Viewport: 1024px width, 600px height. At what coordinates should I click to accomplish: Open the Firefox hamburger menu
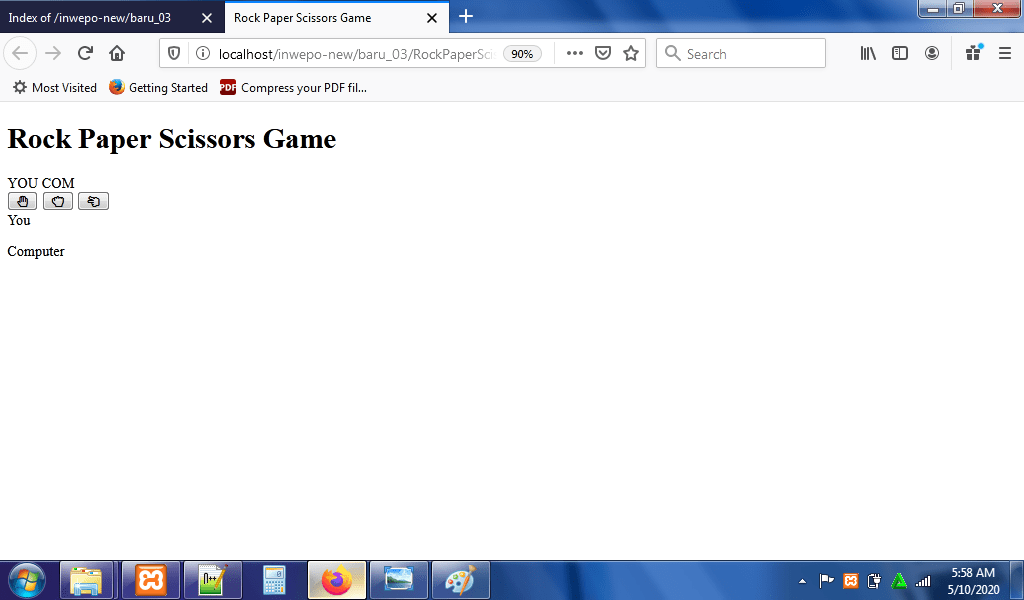(x=1005, y=54)
